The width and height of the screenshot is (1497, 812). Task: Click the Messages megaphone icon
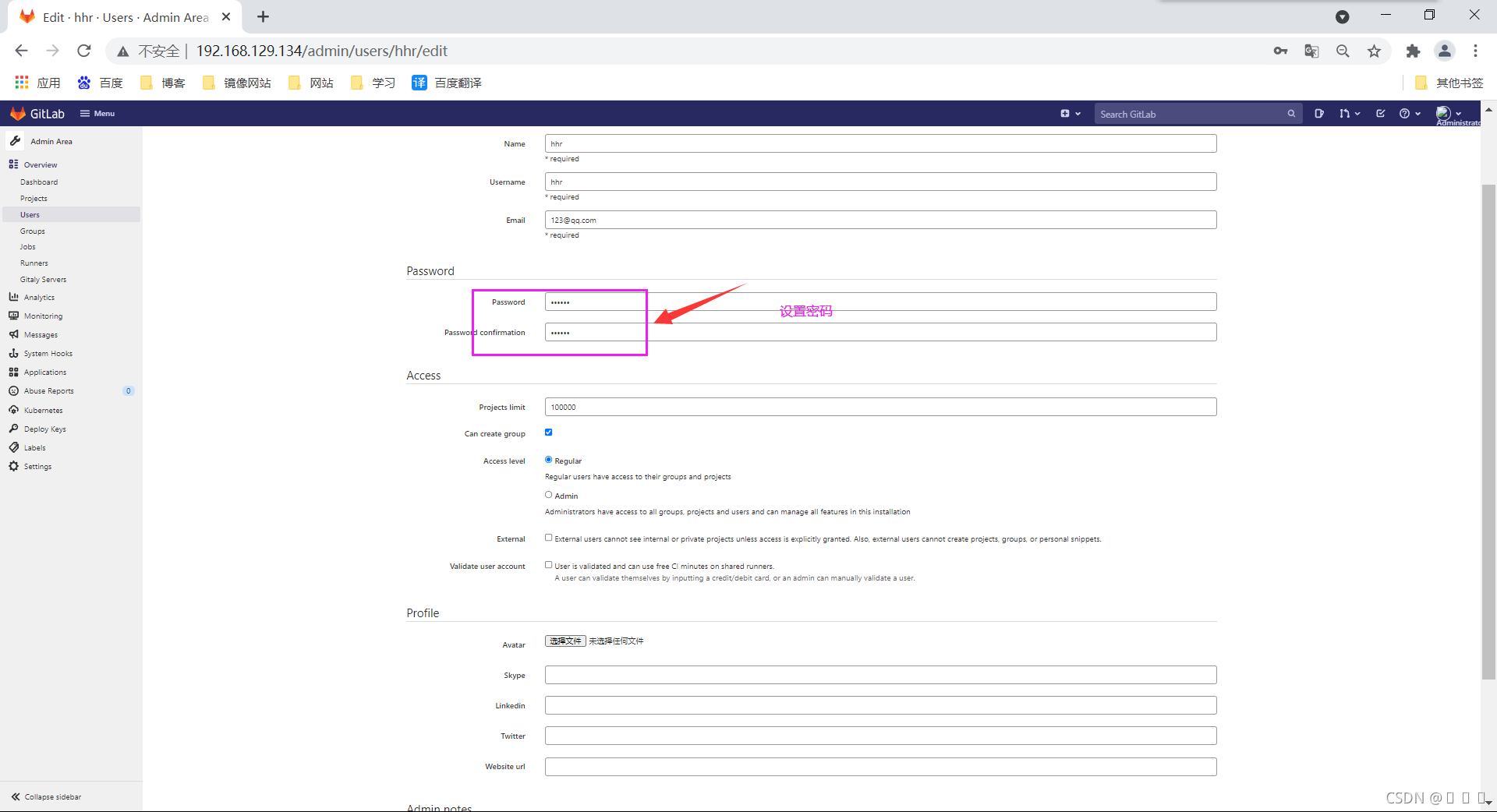[13, 334]
